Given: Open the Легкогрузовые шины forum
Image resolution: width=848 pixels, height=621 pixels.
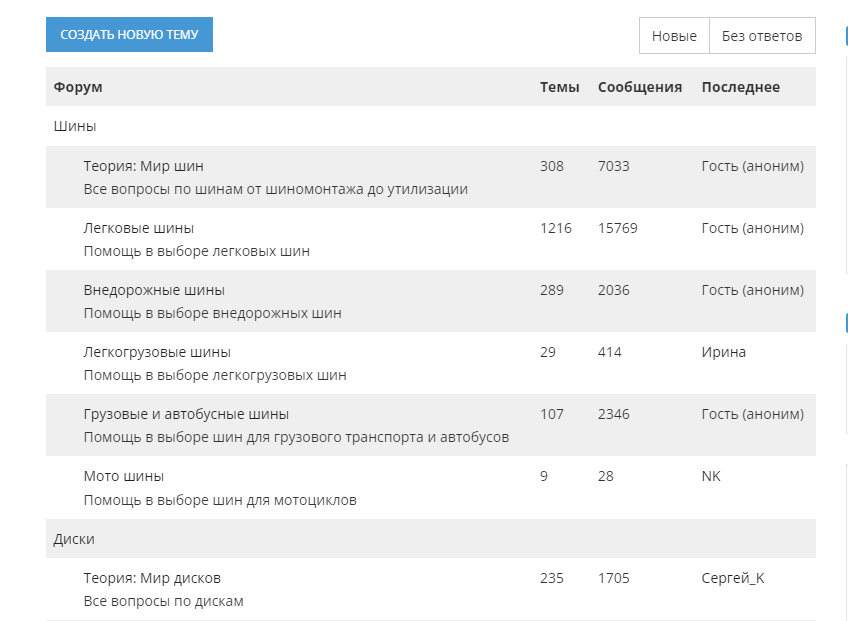Looking at the screenshot, I should pos(157,352).
